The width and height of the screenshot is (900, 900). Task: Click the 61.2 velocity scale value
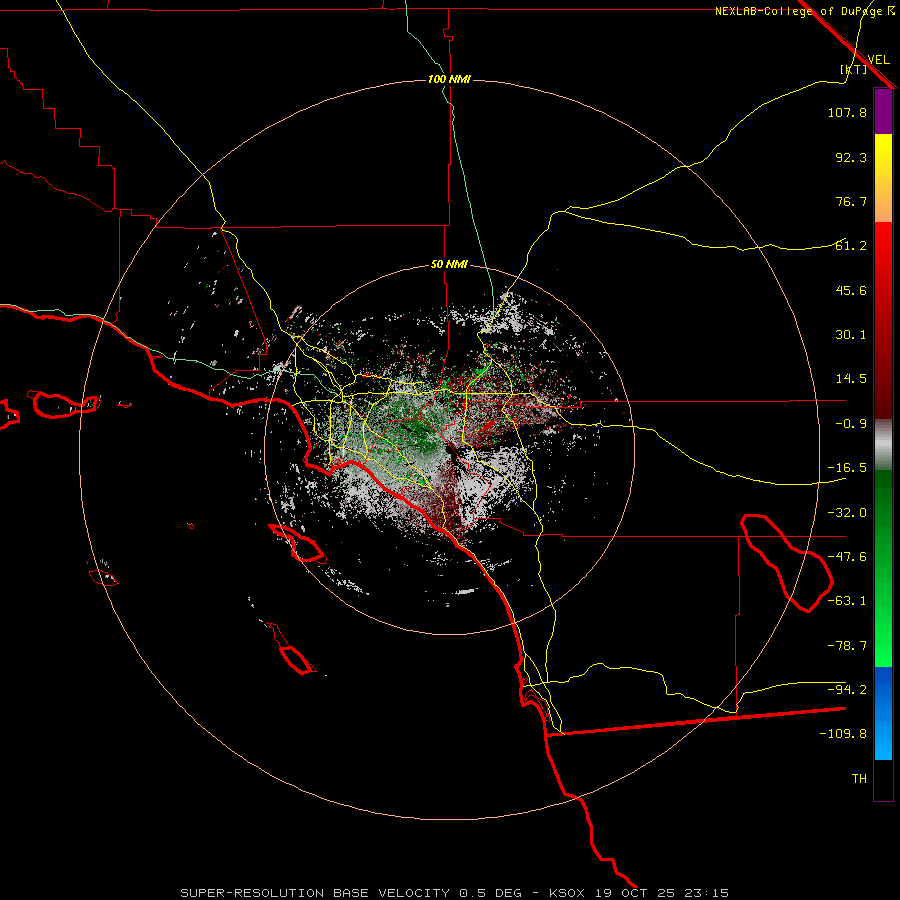pyautogui.click(x=851, y=246)
